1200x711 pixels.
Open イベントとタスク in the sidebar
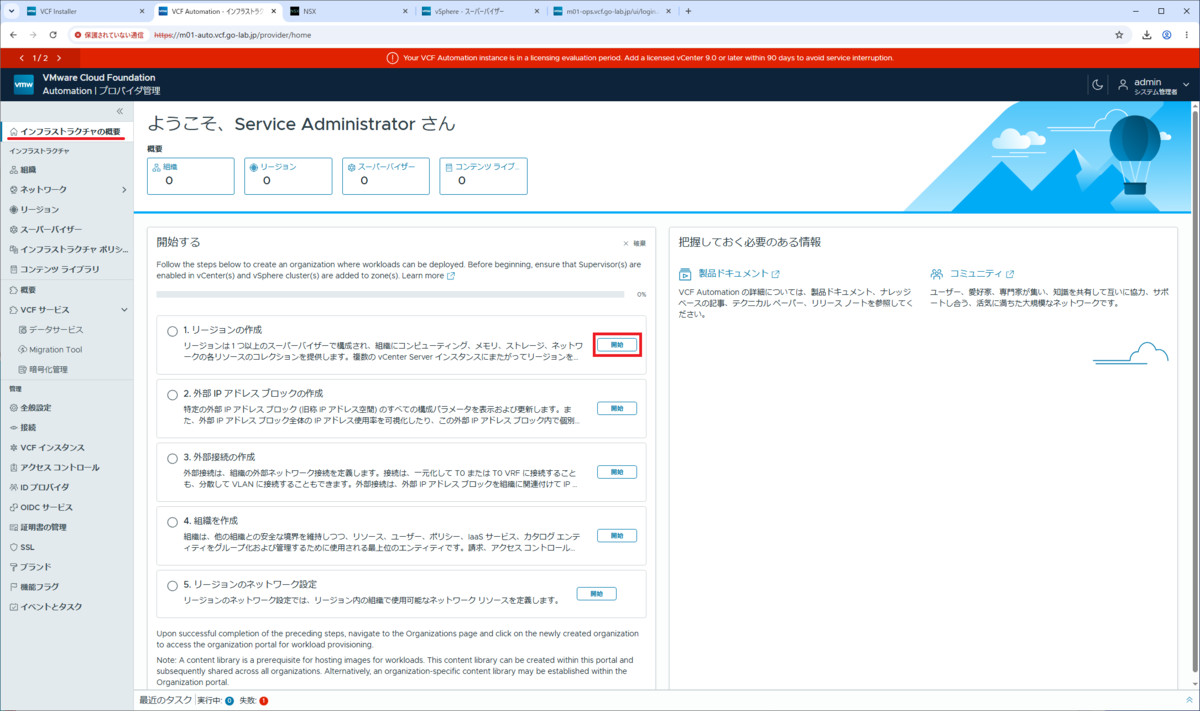tap(45, 607)
